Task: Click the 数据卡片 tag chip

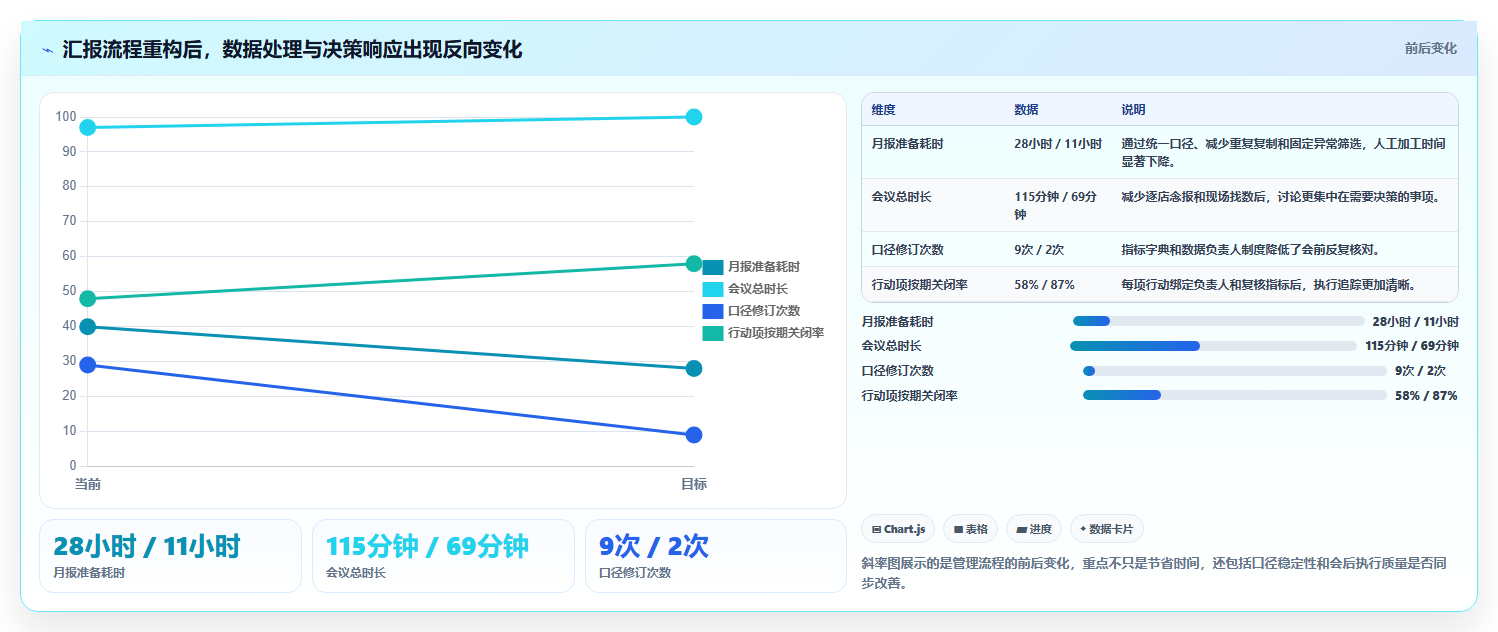Action: click(1107, 529)
